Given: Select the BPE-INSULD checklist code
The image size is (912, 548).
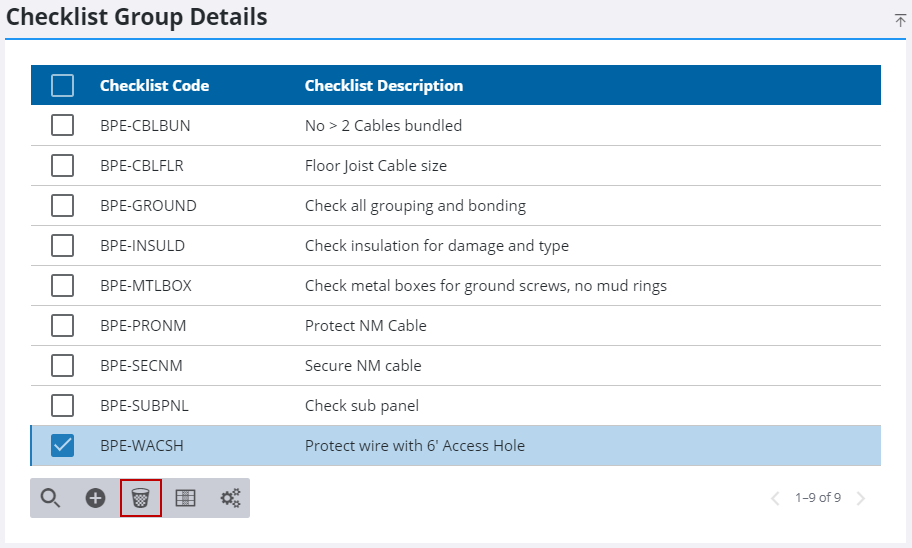Looking at the screenshot, I should 142,246.
